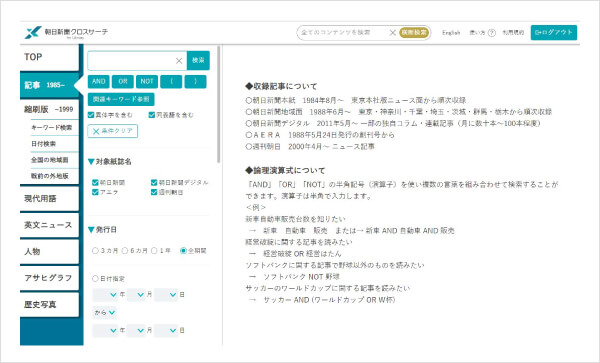Viewport: 600px width, 363px height.
Task: Insert the NOT operator
Action: pyautogui.click(x=147, y=81)
